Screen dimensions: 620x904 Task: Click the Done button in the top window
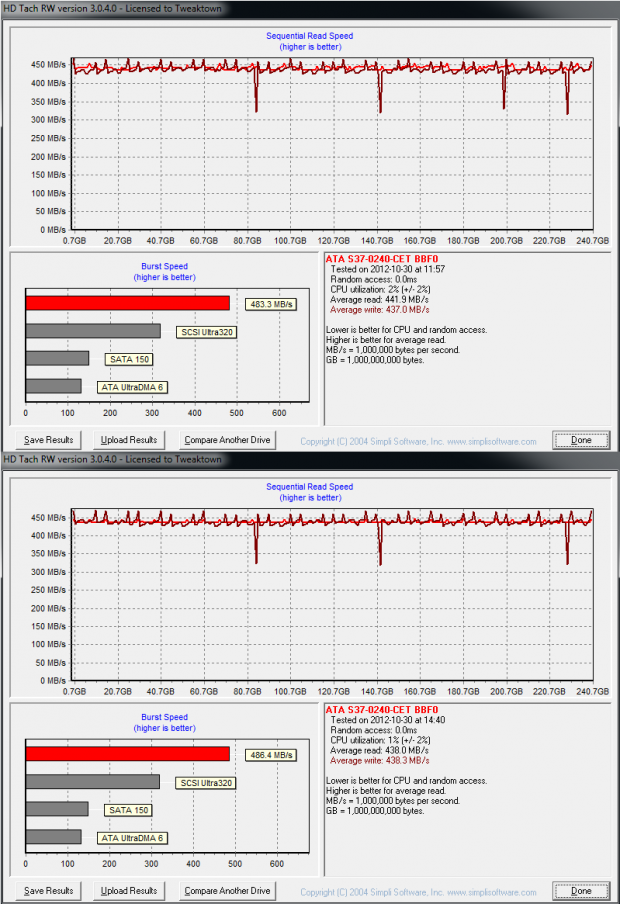(581, 440)
